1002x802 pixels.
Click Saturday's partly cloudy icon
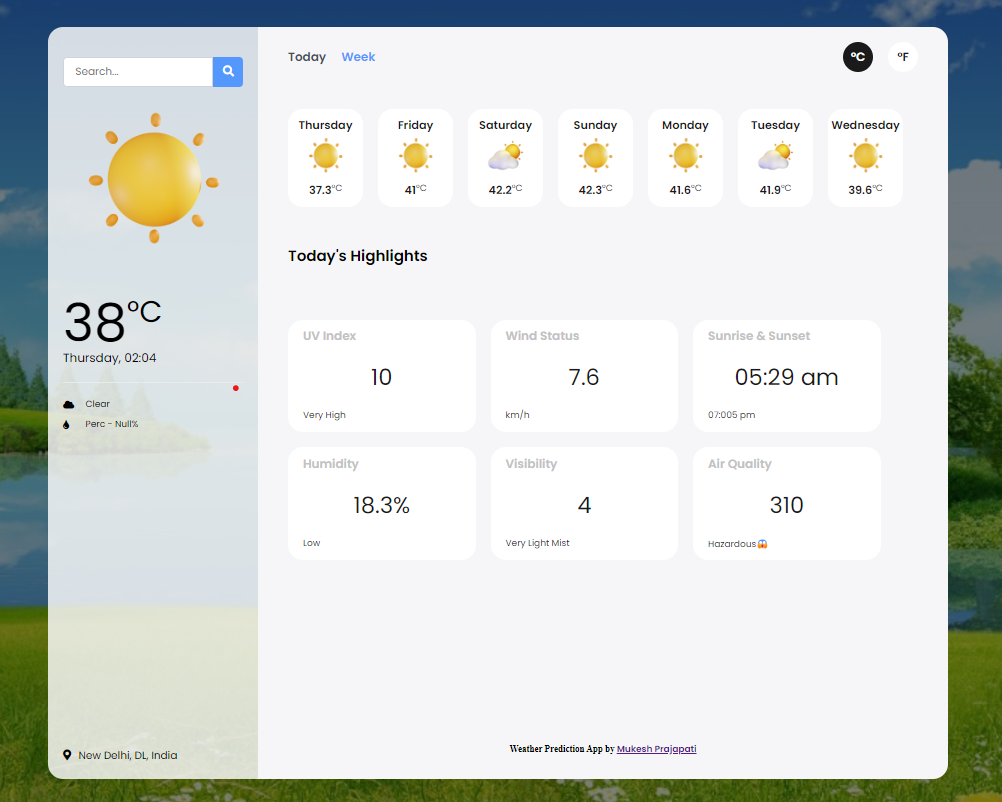tap(505, 157)
